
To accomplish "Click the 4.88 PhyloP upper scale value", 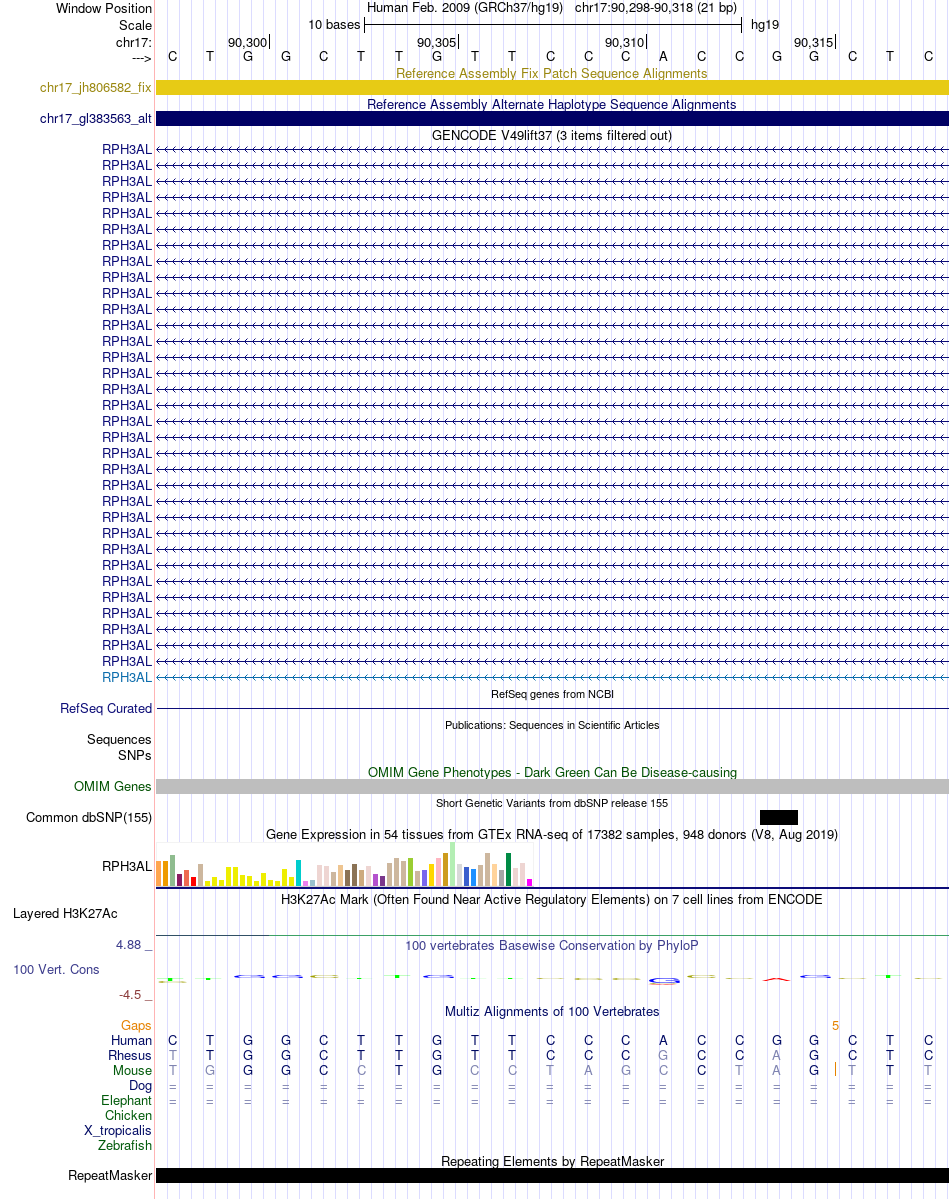I will pos(129,945).
